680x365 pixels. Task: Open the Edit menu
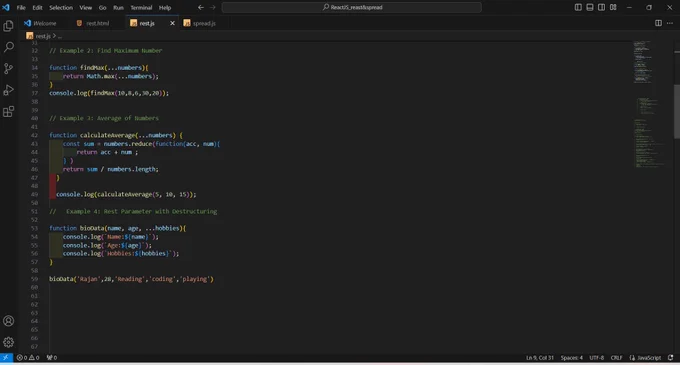point(37,7)
